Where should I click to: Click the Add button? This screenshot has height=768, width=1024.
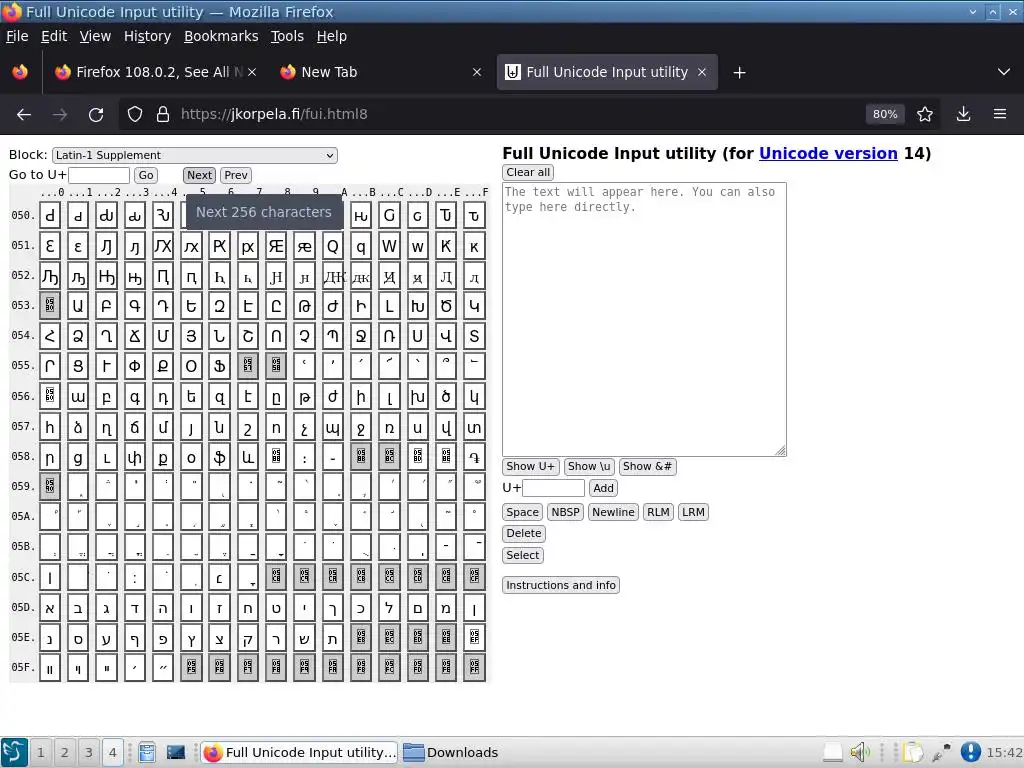coord(603,488)
